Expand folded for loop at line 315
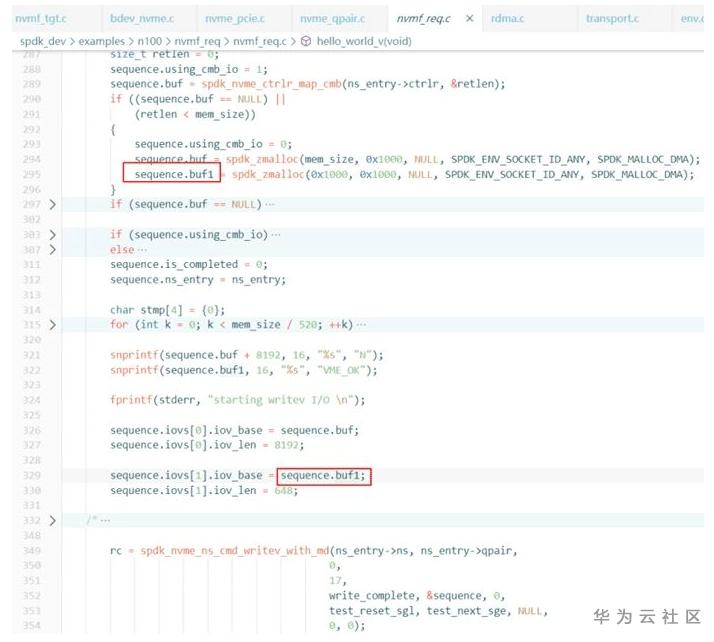Viewport: 714px width, 642px height. coord(52,325)
